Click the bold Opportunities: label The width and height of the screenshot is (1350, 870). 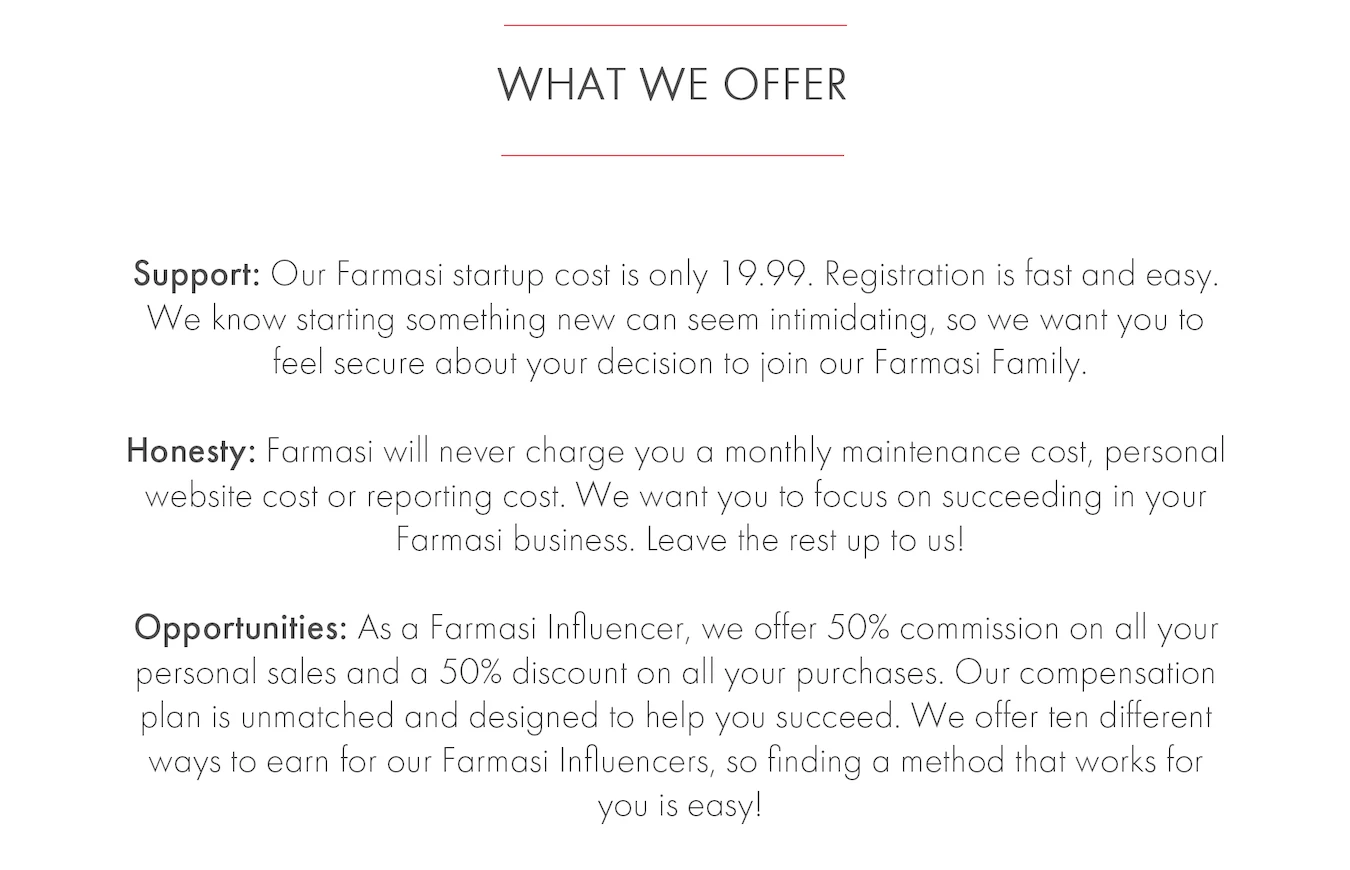click(241, 629)
